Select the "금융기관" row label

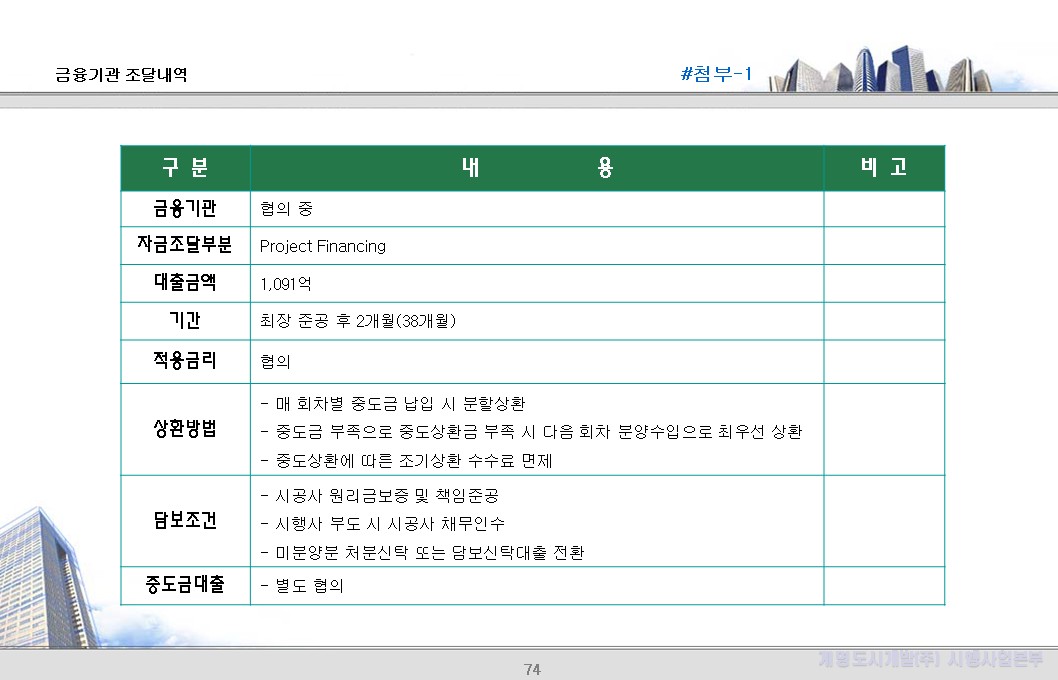click(185, 206)
